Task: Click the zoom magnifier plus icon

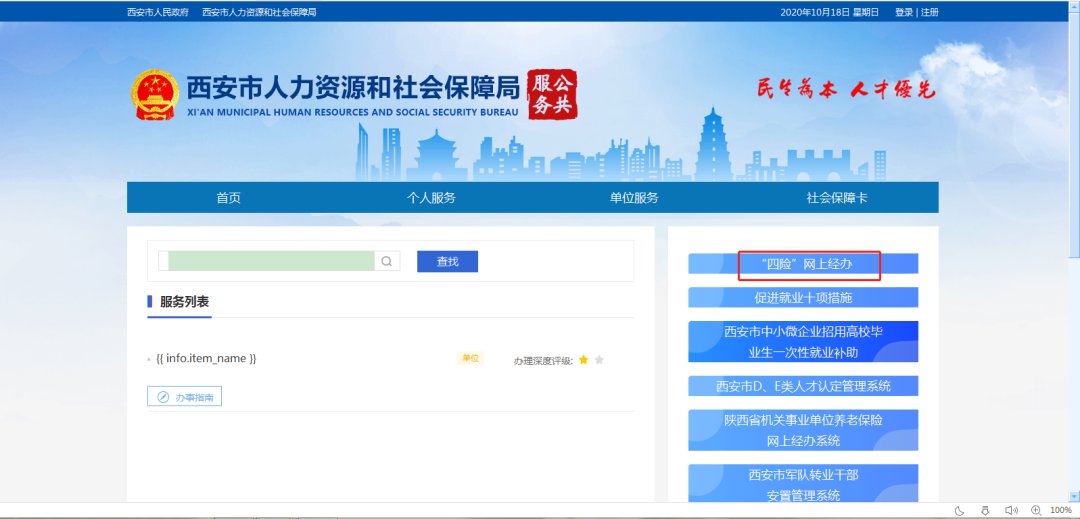Action: 1036,510
